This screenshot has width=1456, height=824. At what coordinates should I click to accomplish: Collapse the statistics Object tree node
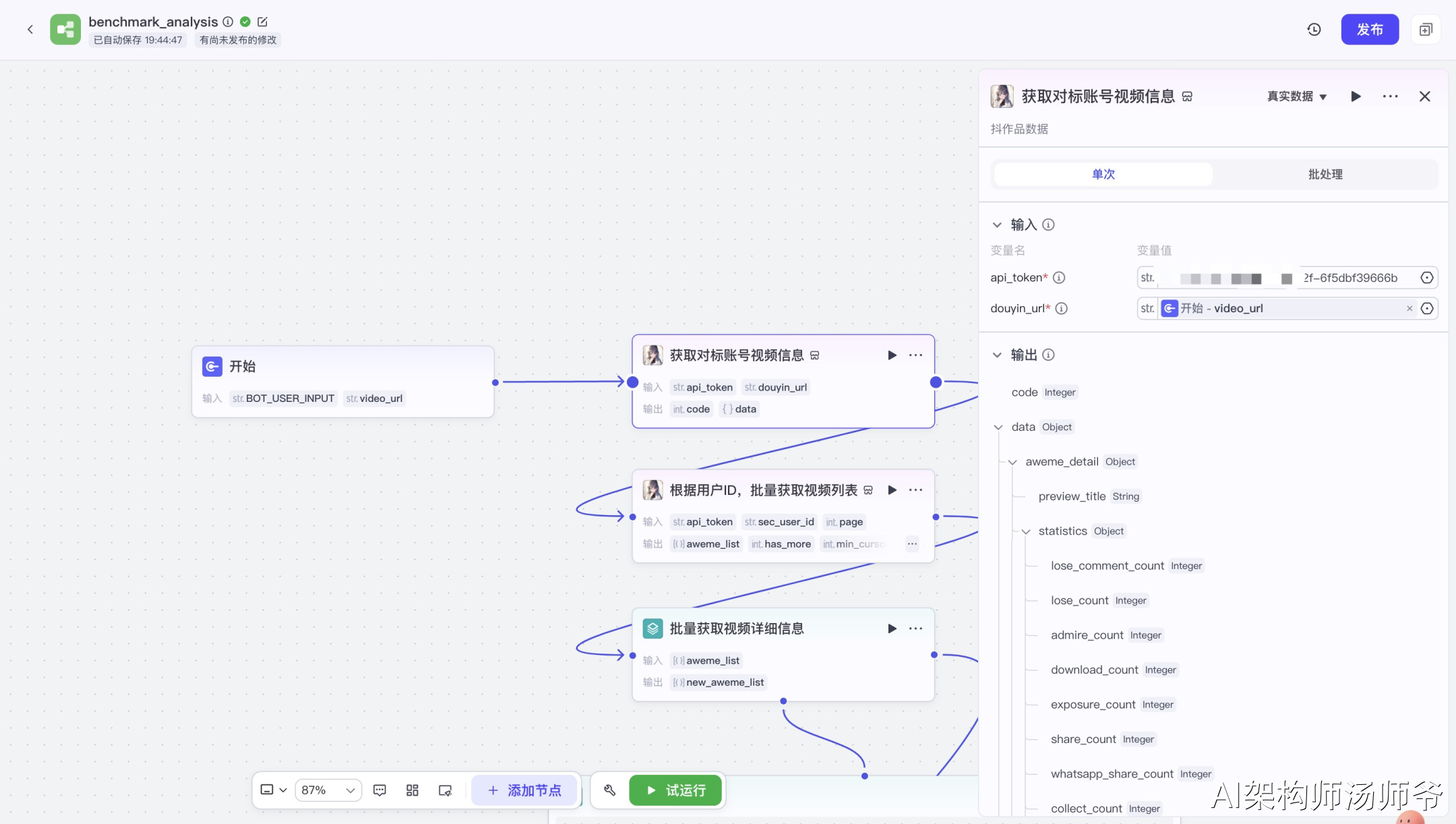pos(1026,531)
